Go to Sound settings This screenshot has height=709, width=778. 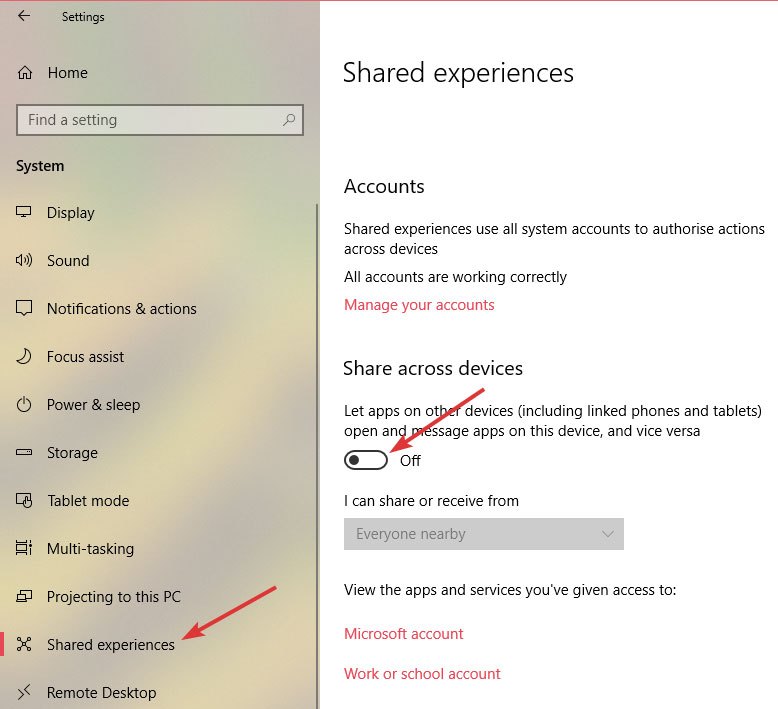click(68, 260)
